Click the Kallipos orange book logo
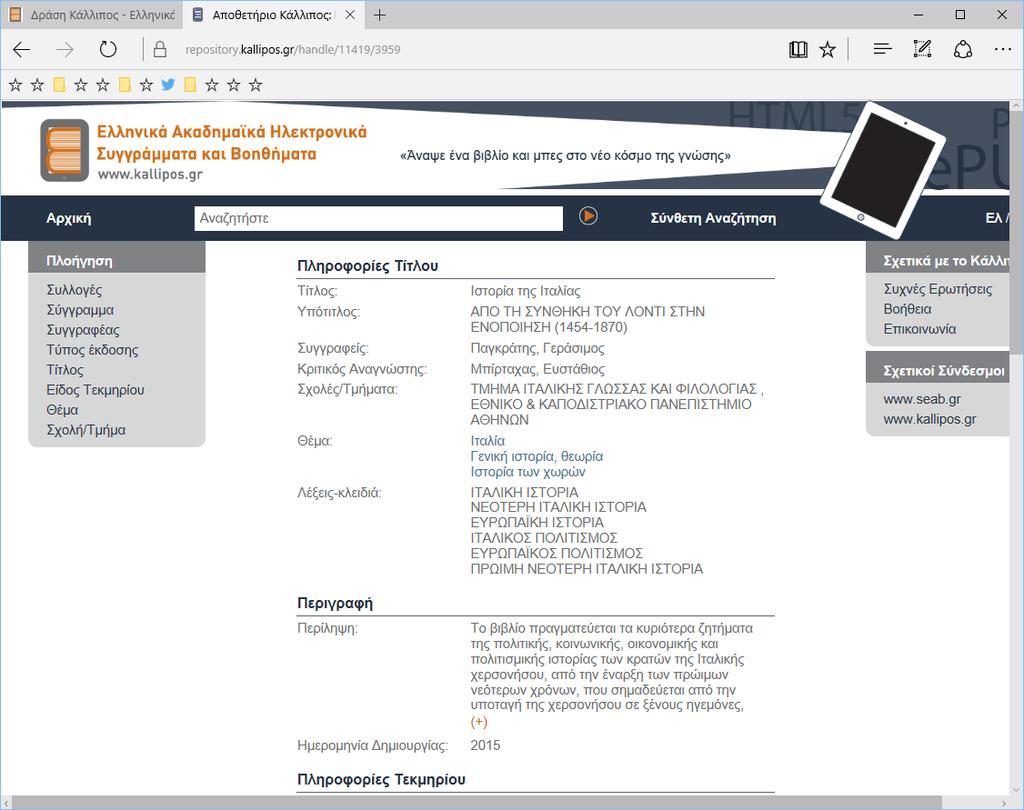This screenshot has width=1024, height=810. [64, 150]
